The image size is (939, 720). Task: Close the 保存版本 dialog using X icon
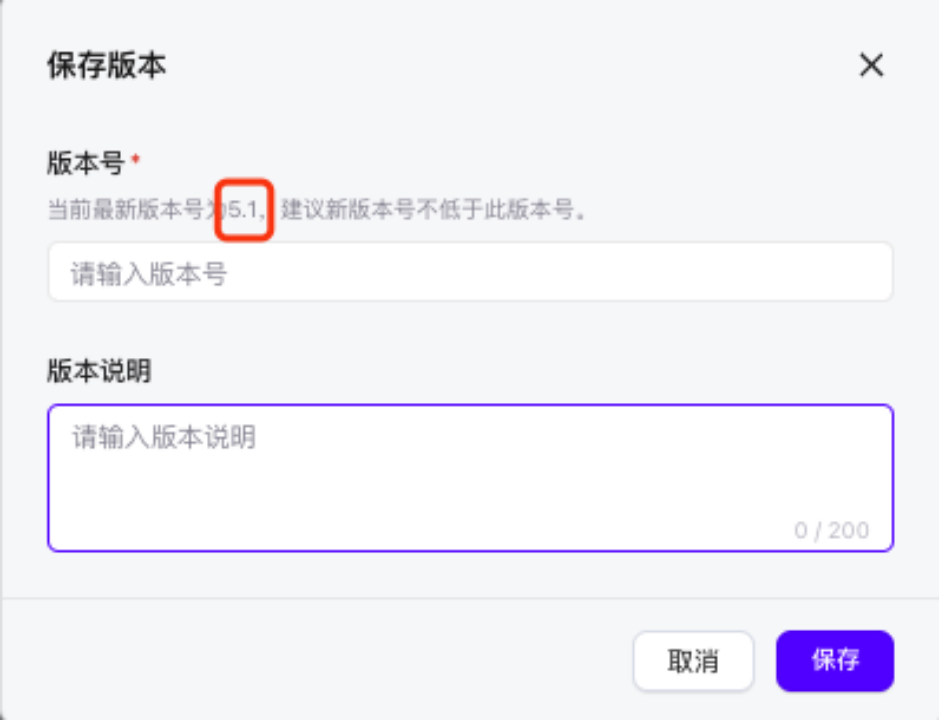871,65
